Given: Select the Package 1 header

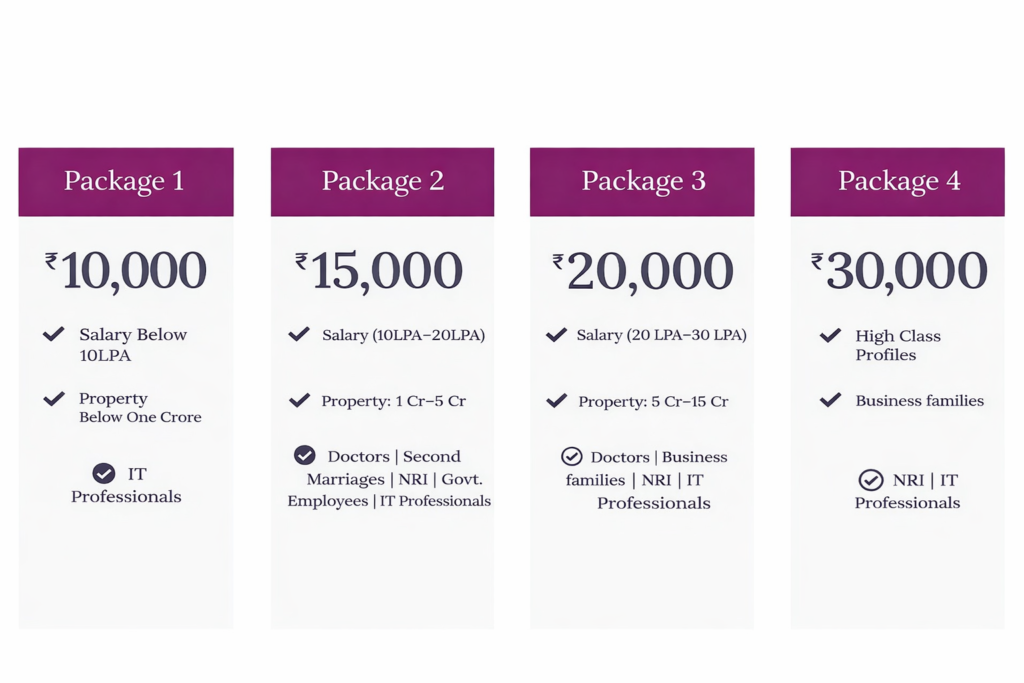Looking at the screenshot, I should (x=125, y=181).
